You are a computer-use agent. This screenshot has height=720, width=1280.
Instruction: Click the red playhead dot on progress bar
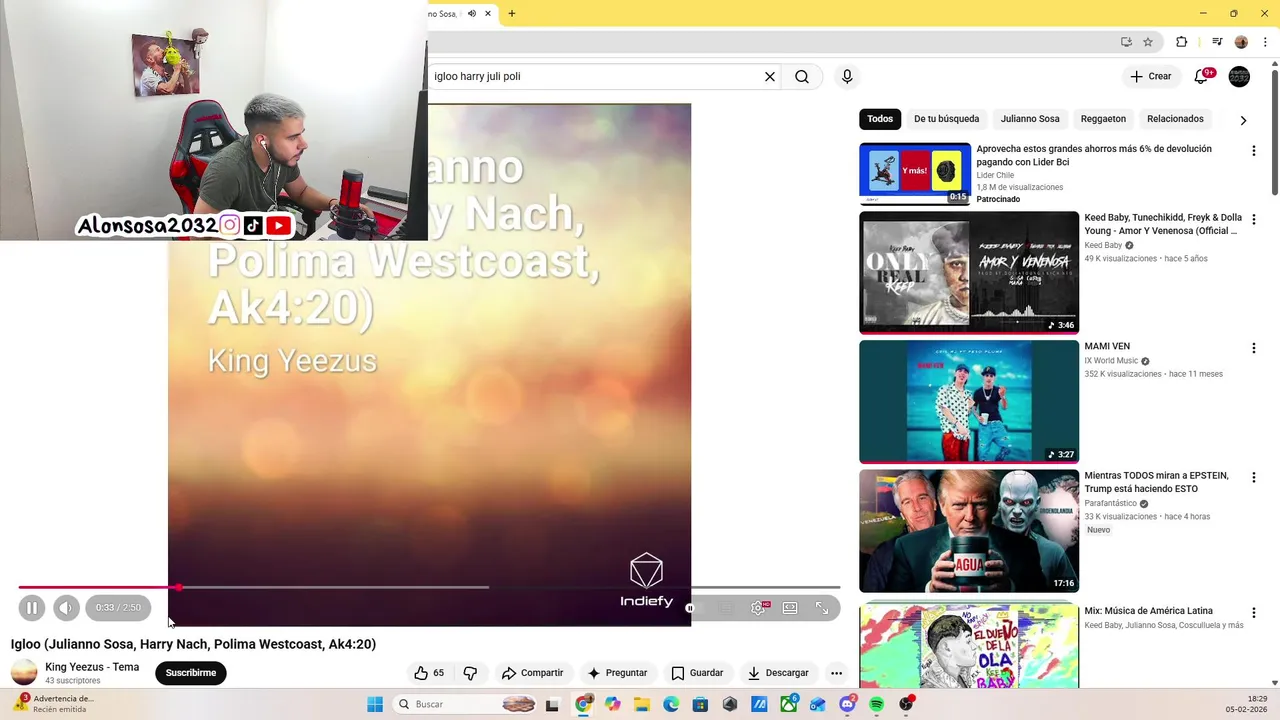[179, 587]
